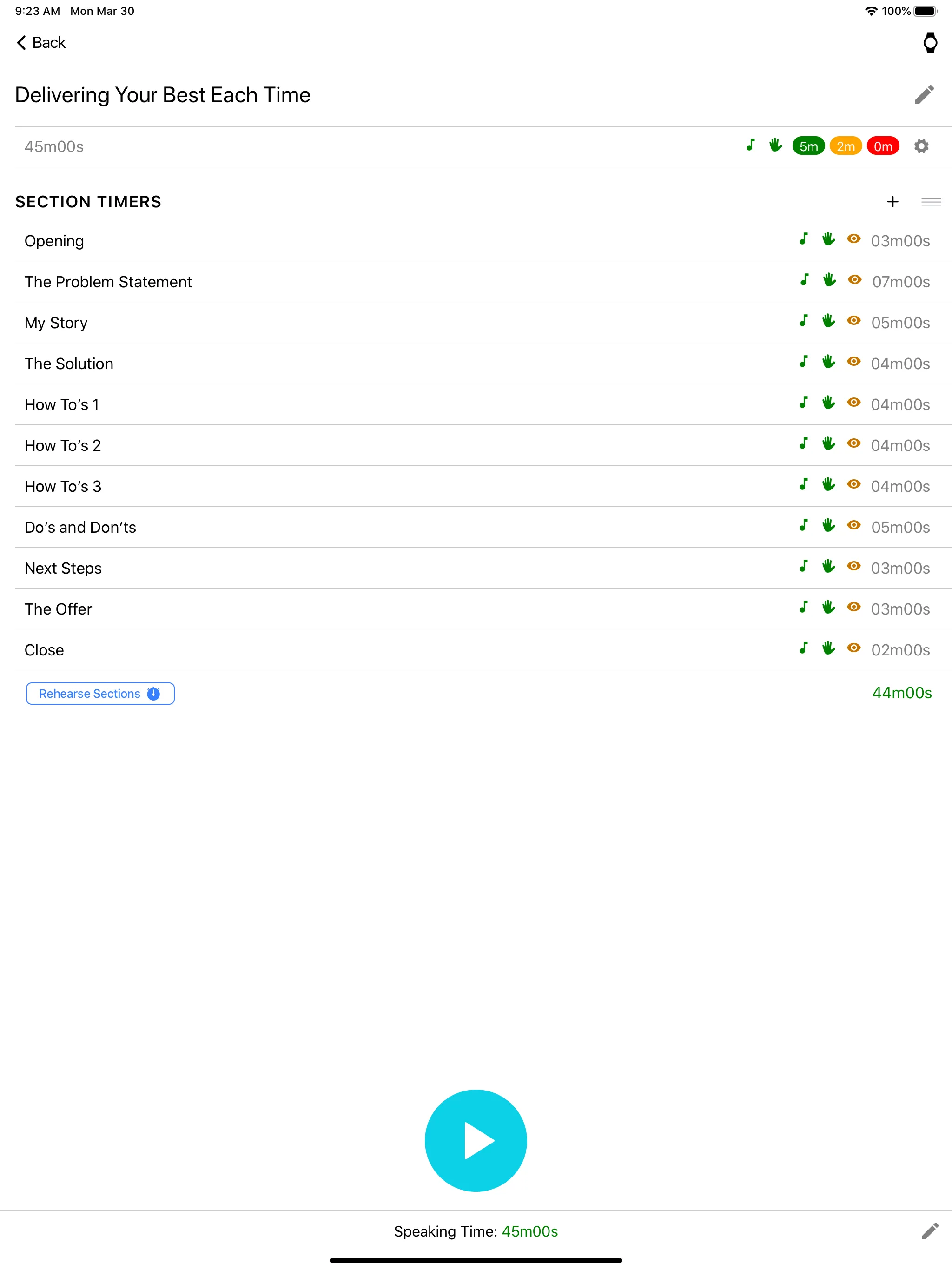
Task: Edit the 45m00s total duration field
Action: click(54, 147)
